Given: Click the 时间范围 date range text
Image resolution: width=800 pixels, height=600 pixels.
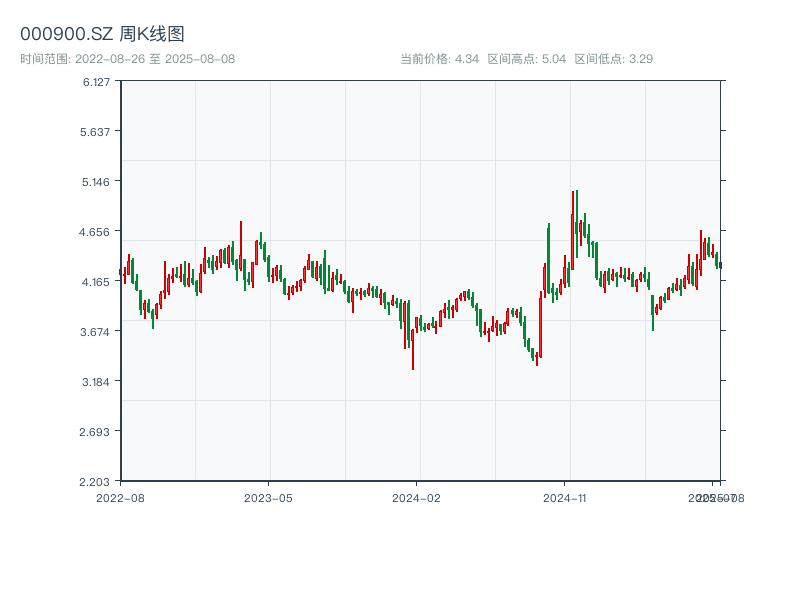Looking at the screenshot, I should tap(127, 59).
